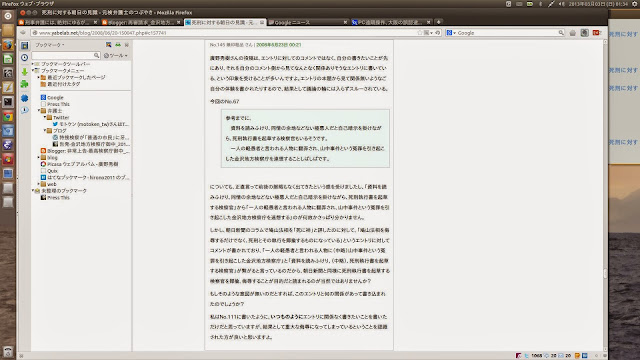Select the 最近付けたタグ folder
Image resolution: width=640 pixels, height=360 pixels.
(x=60, y=84)
